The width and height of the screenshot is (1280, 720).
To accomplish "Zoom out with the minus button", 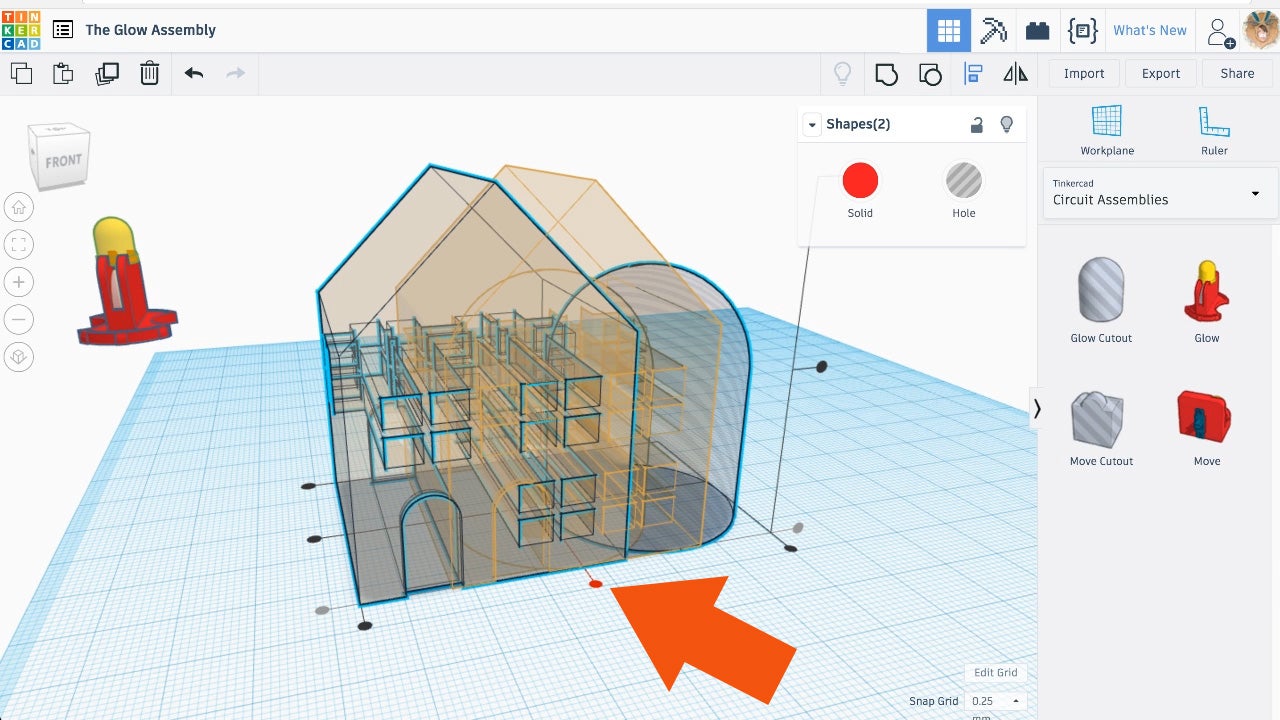I will point(19,319).
